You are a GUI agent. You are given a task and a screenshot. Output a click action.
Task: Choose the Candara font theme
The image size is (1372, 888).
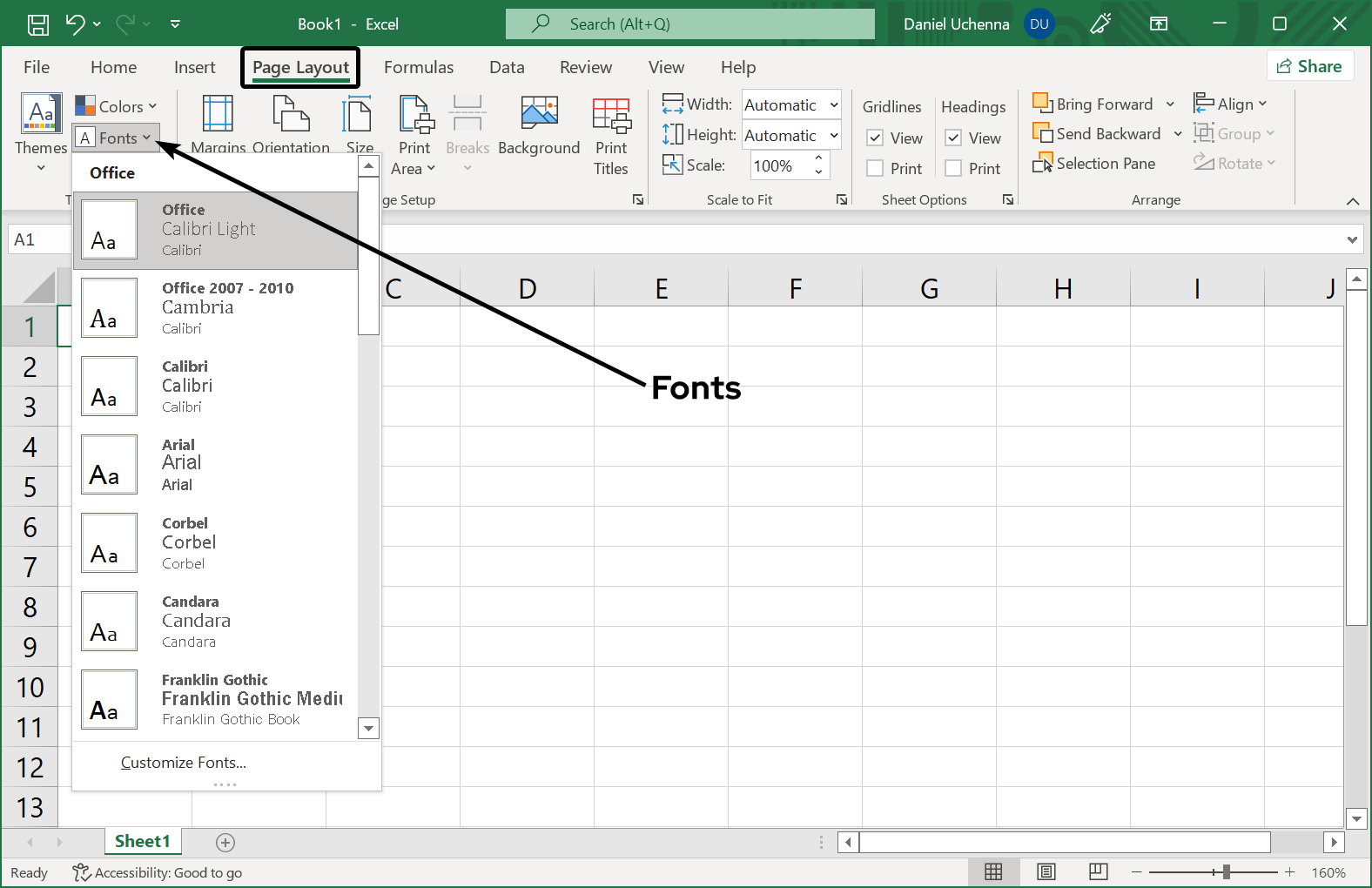pos(215,622)
